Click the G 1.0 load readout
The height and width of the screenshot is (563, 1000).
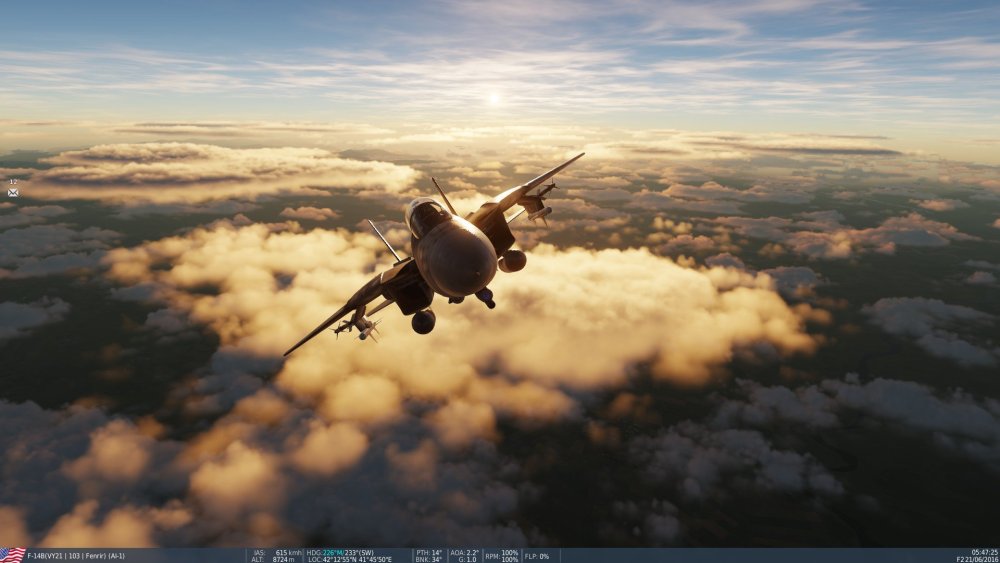click(x=466, y=559)
